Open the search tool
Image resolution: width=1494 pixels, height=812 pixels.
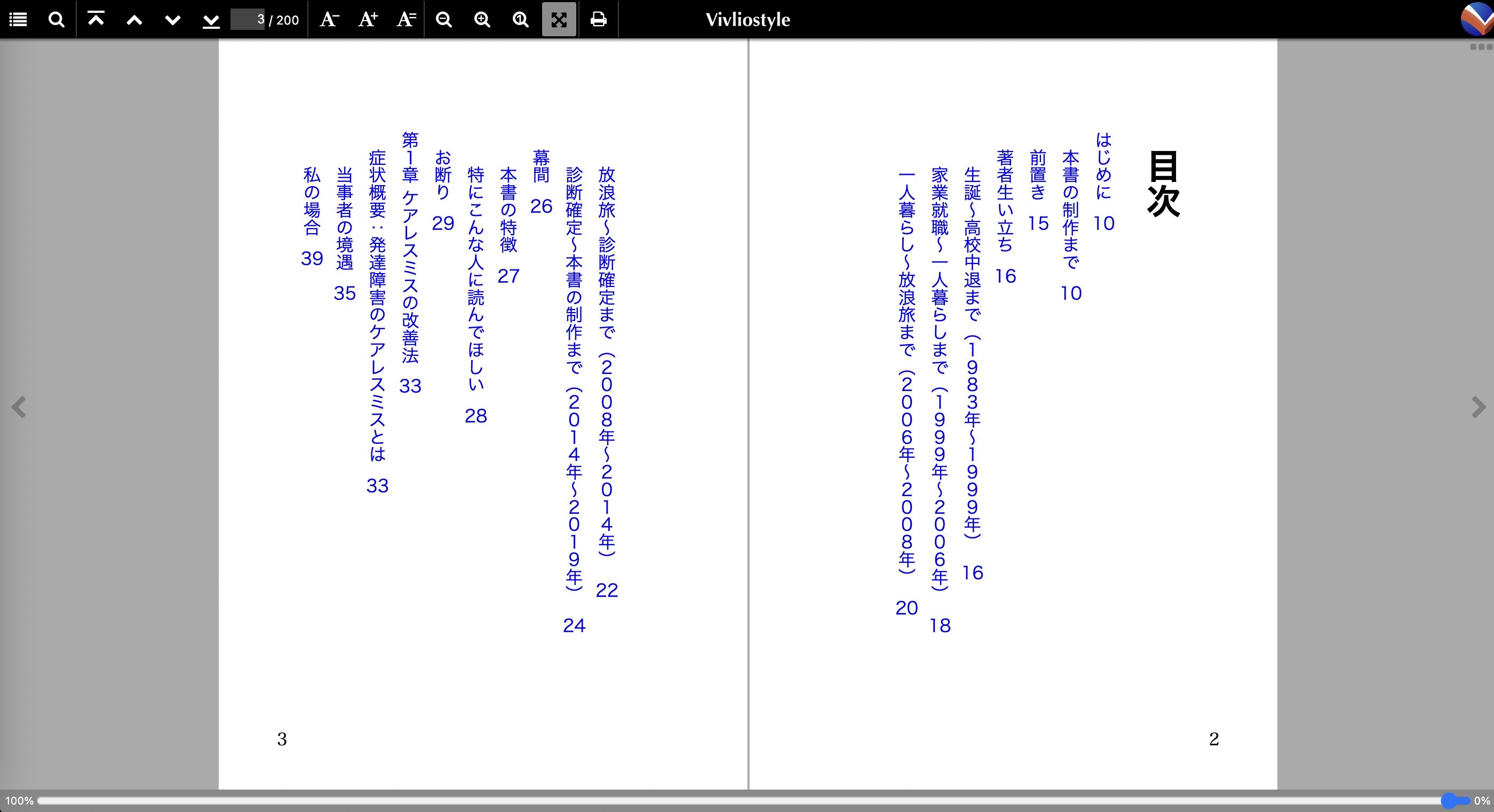56,20
